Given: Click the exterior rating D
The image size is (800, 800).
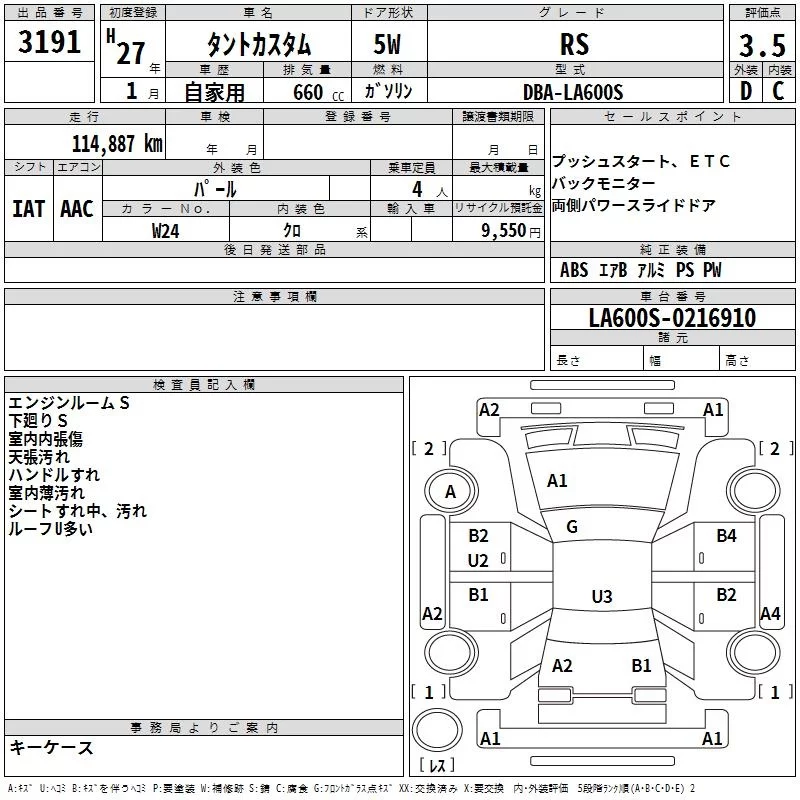Looking at the screenshot, I should [x=746, y=91].
